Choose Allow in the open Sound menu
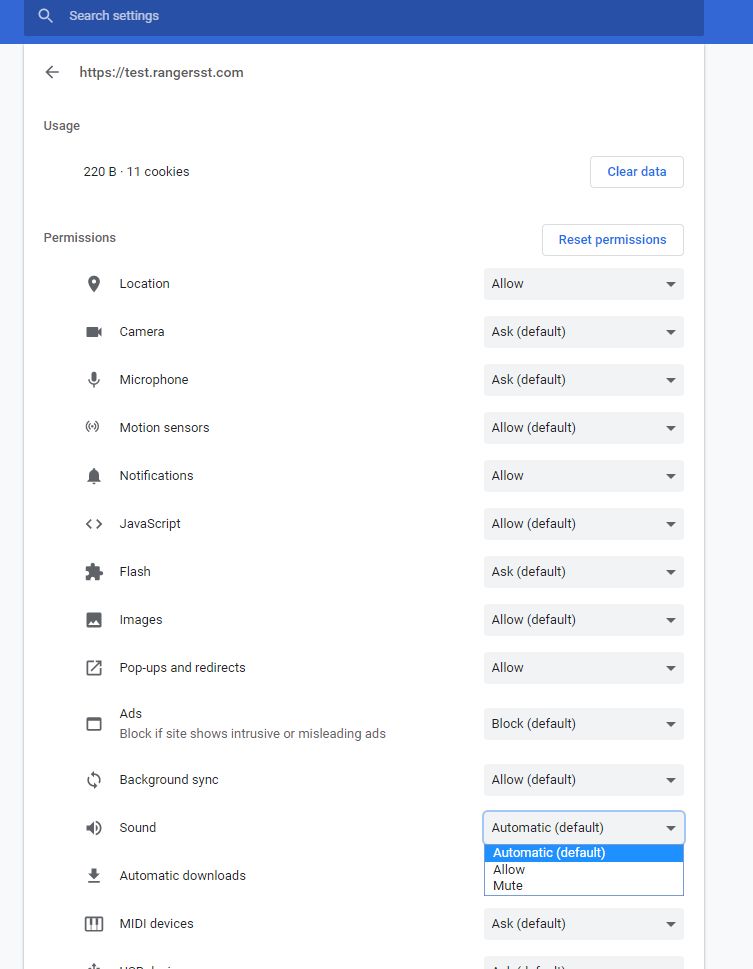 click(509, 869)
